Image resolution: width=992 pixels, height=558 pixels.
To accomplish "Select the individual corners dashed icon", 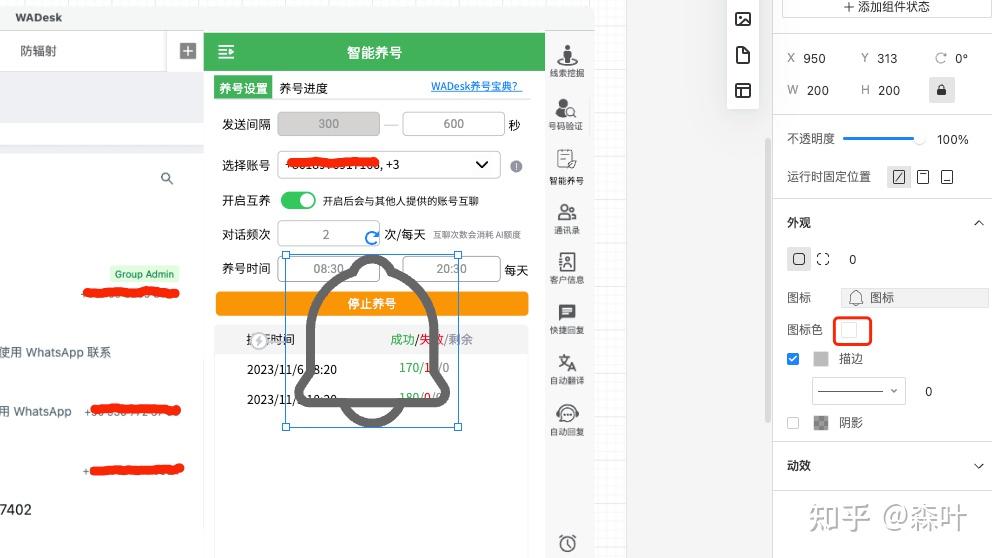I will tap(823, 259).
